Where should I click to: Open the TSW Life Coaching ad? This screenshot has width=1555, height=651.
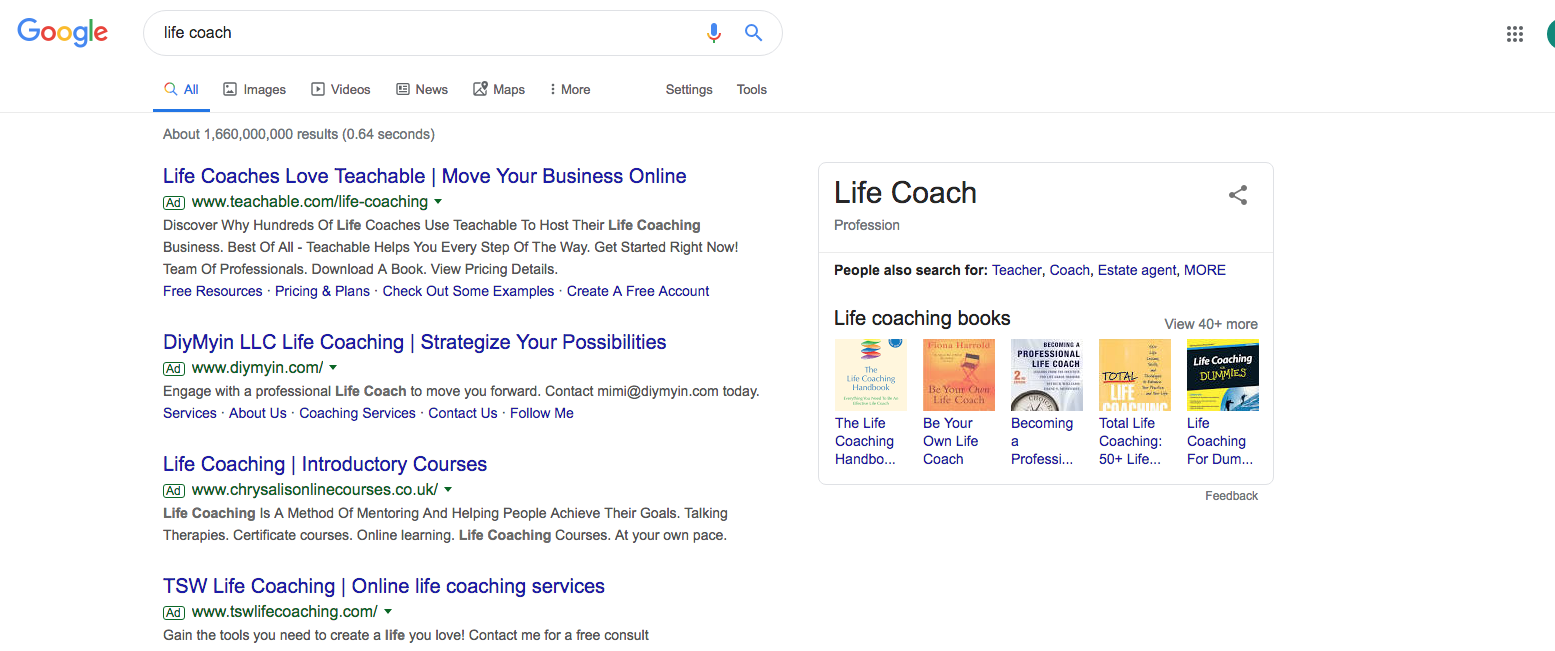pos(384,586)
